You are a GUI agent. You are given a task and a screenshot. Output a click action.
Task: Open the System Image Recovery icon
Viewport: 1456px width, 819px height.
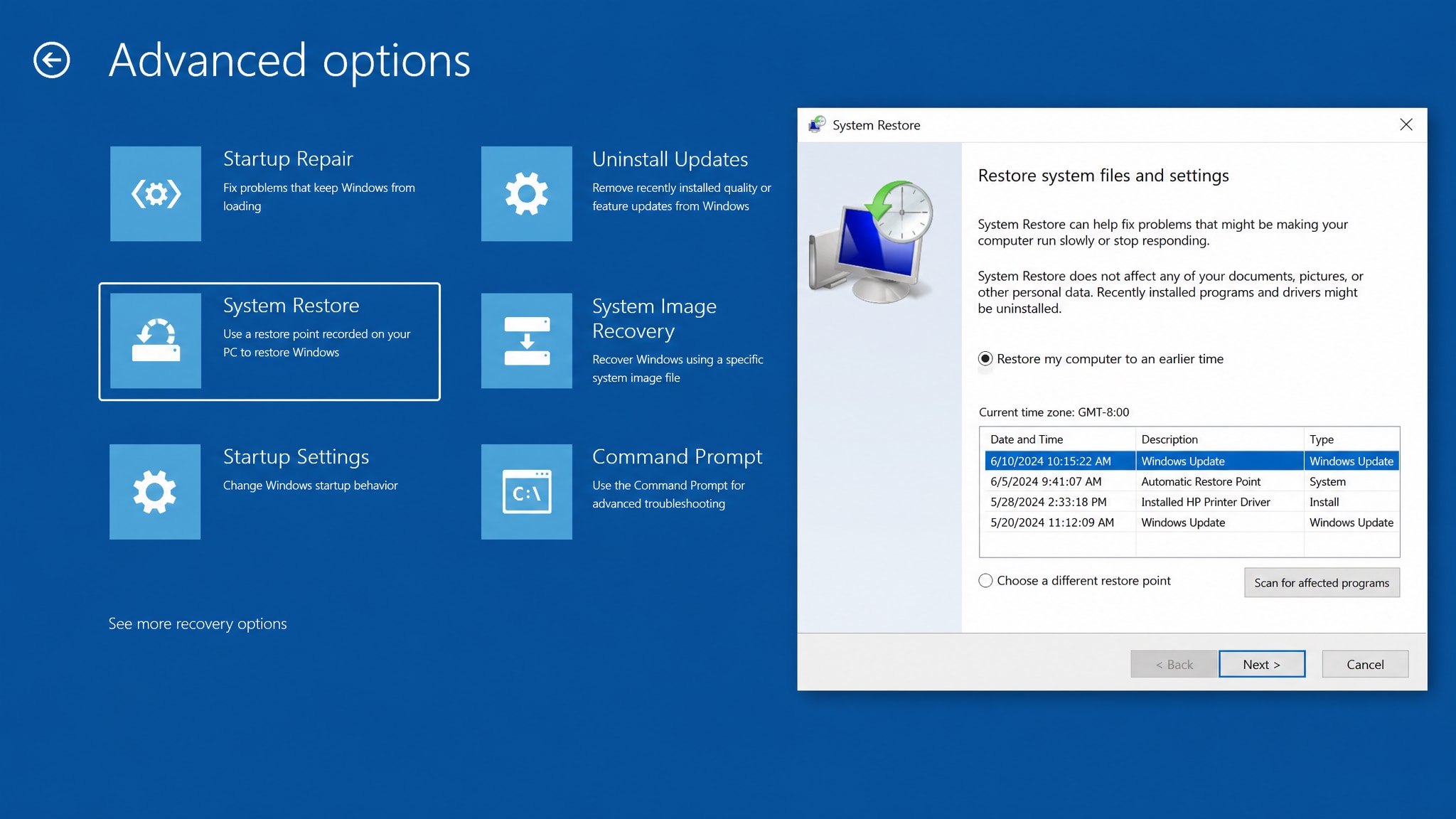point(526,341)
